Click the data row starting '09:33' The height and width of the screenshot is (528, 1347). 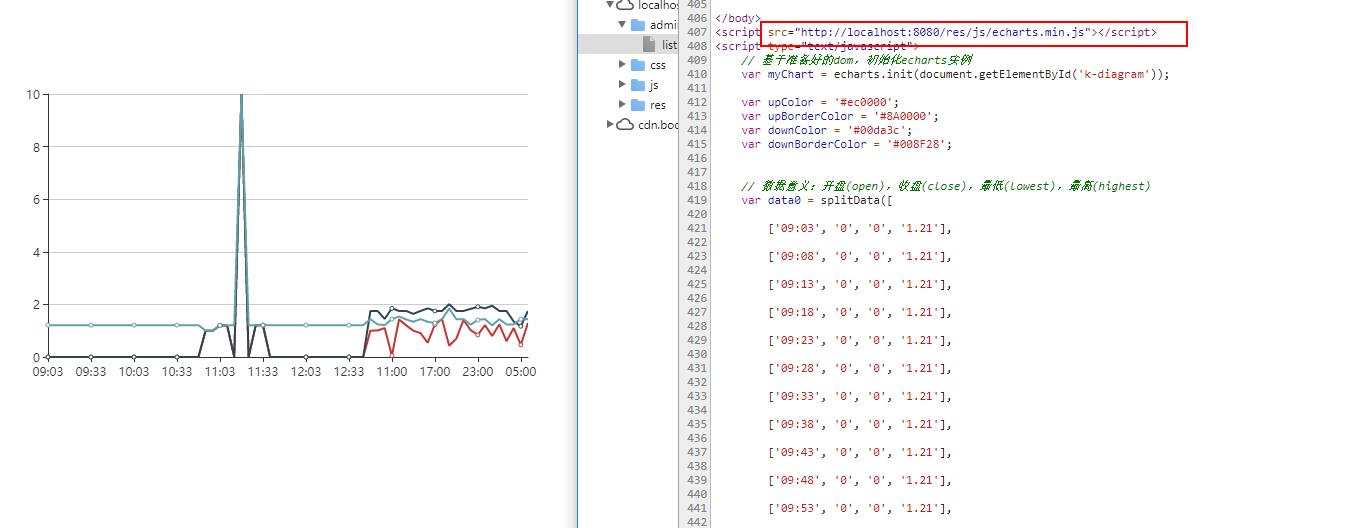(860, 396)
